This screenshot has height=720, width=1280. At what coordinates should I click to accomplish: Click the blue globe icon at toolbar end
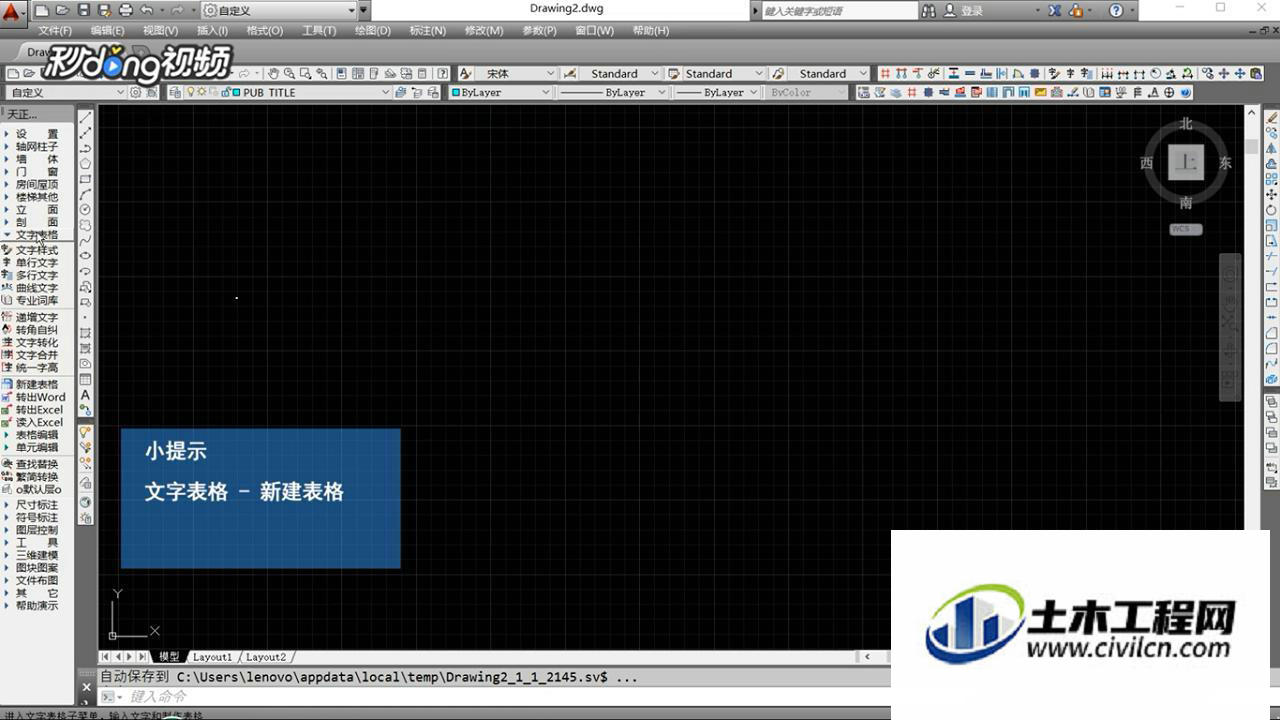click(x=1186, y=92)
